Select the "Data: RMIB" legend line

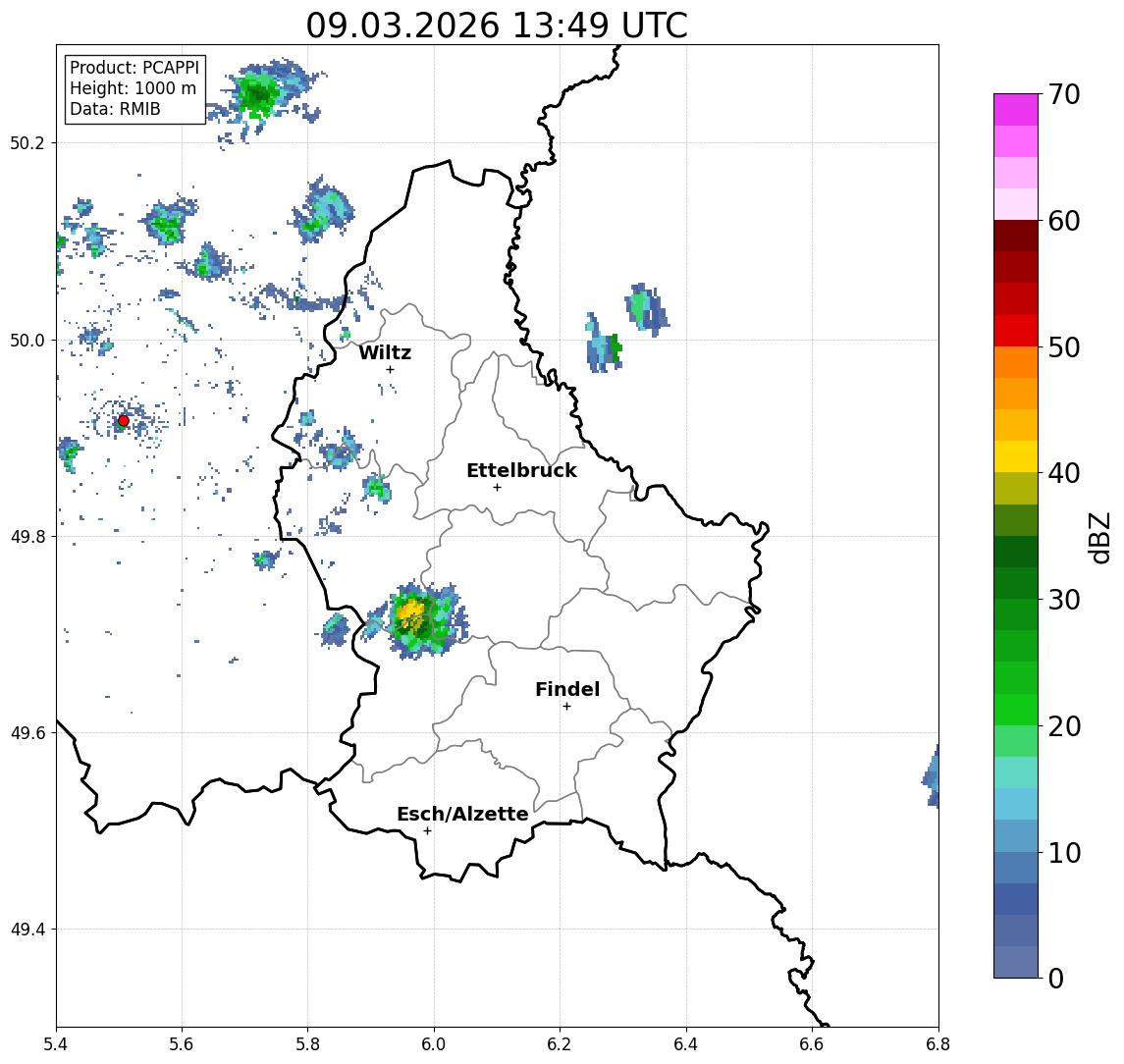pyautogui.click(x=115, y=109)
